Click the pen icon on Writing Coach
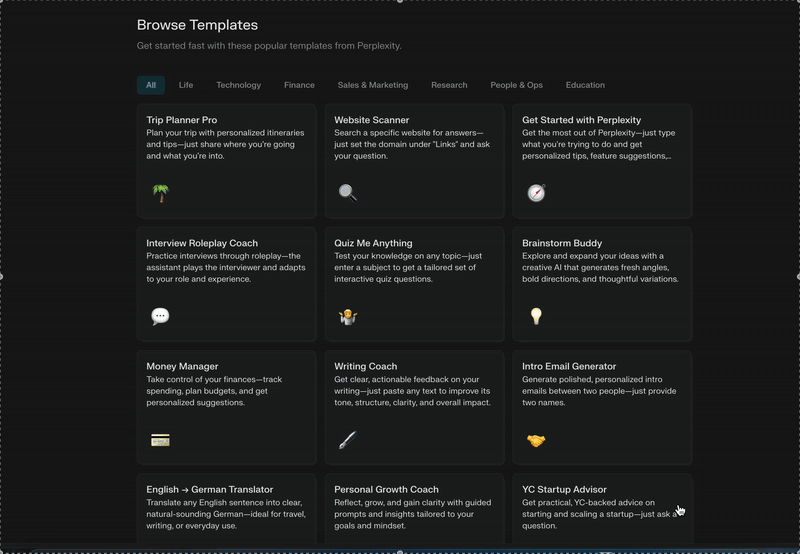This screenshot has width=800, height=554. click(348, 440)
